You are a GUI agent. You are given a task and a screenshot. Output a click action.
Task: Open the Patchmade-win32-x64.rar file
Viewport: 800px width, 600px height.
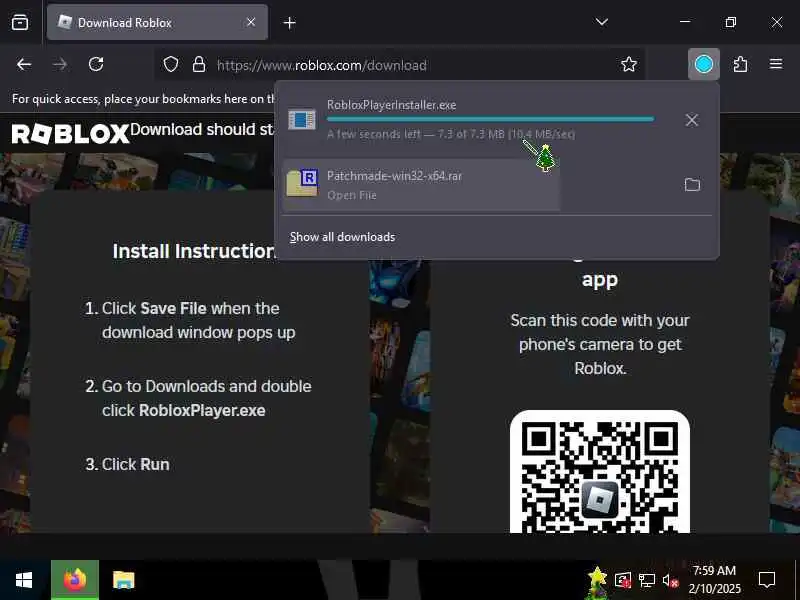point(421,185)
